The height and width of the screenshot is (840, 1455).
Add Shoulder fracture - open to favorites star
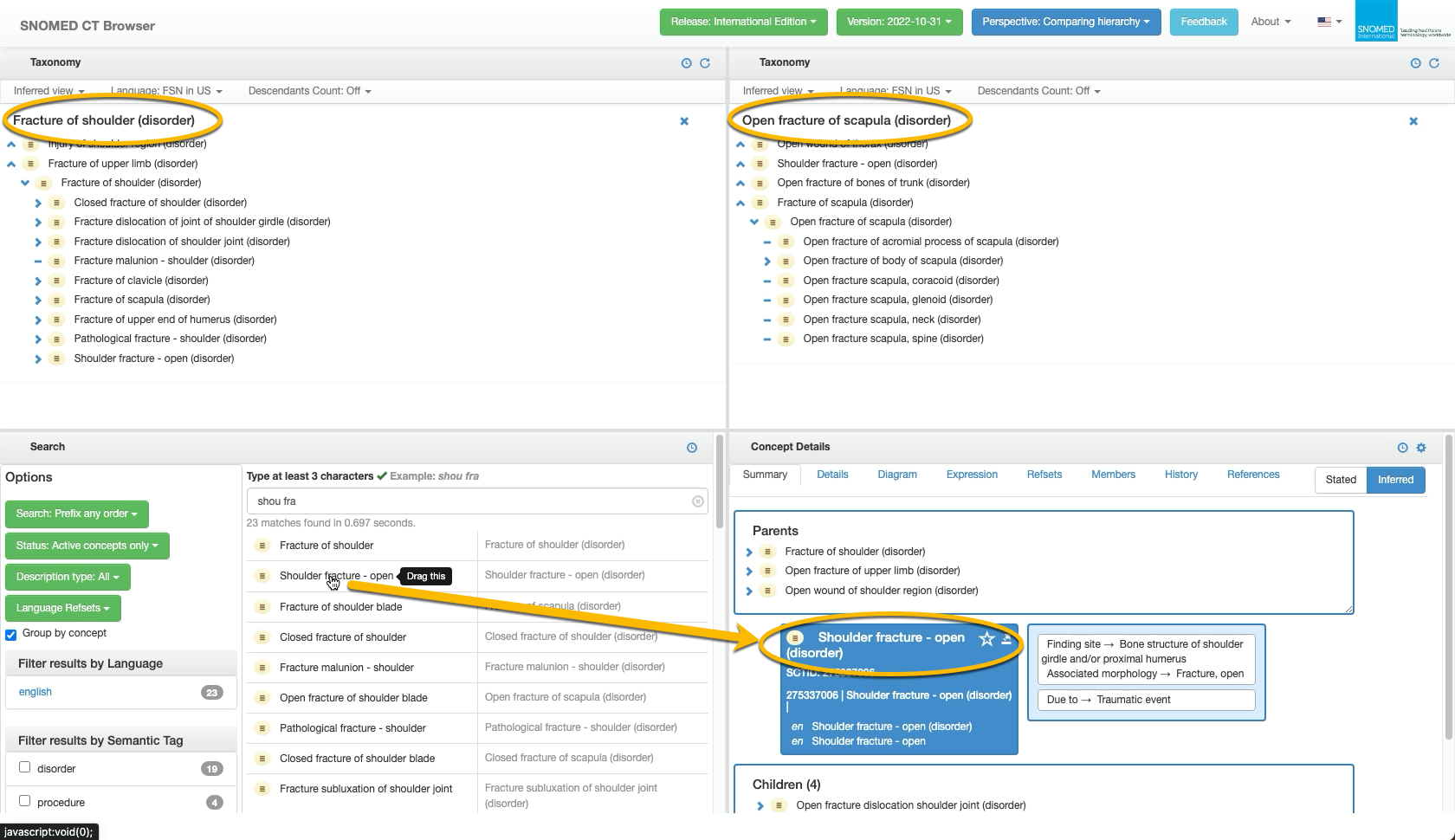tap(986, 639)
